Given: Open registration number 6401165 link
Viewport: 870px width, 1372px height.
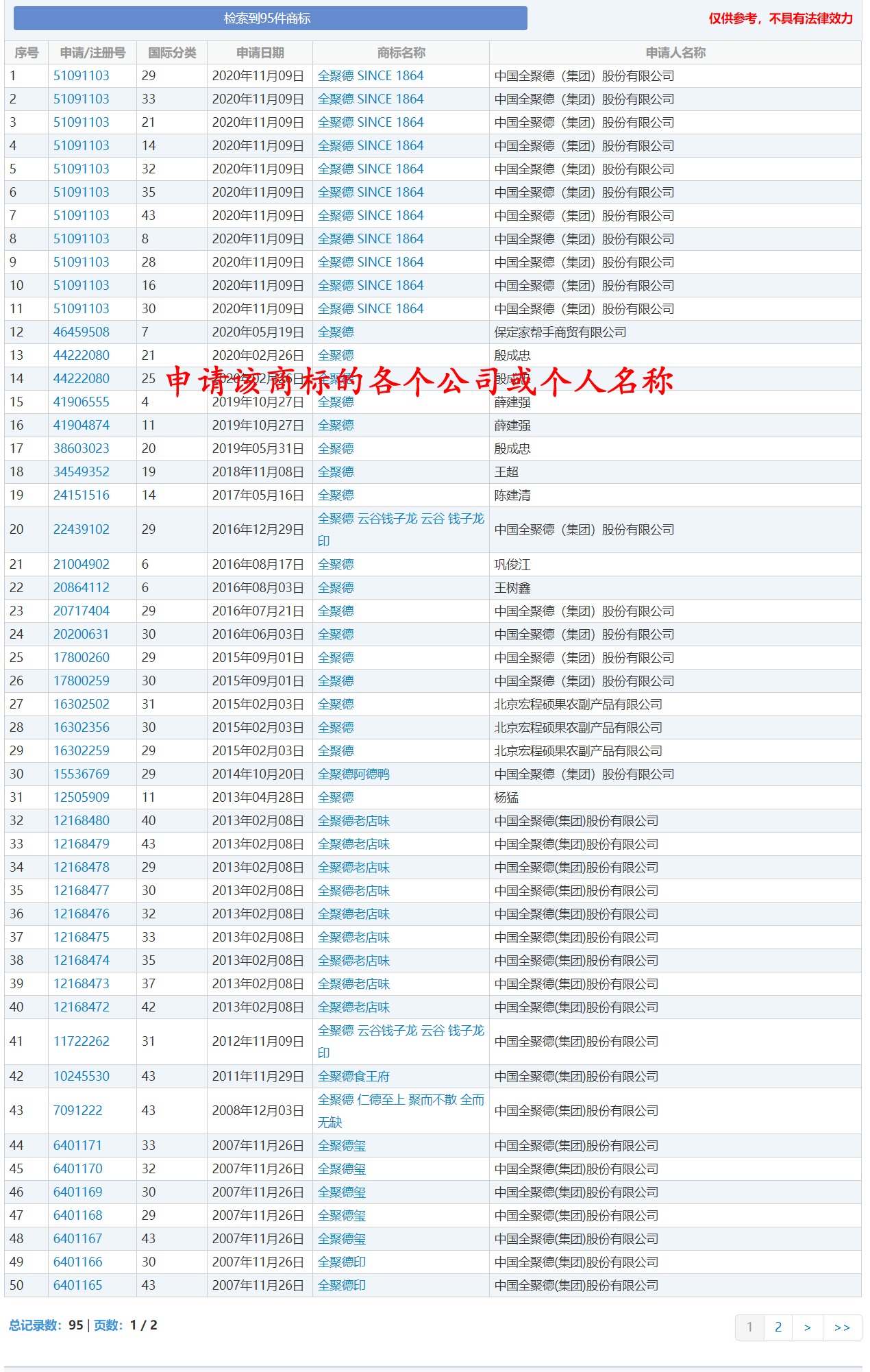Looking at the screenshot, I should point(78,1286).
